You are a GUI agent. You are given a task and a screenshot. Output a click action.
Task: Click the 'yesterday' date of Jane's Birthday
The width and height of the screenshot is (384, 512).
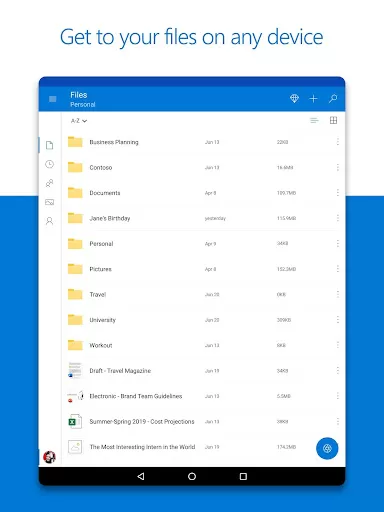[x=215, y=218]
